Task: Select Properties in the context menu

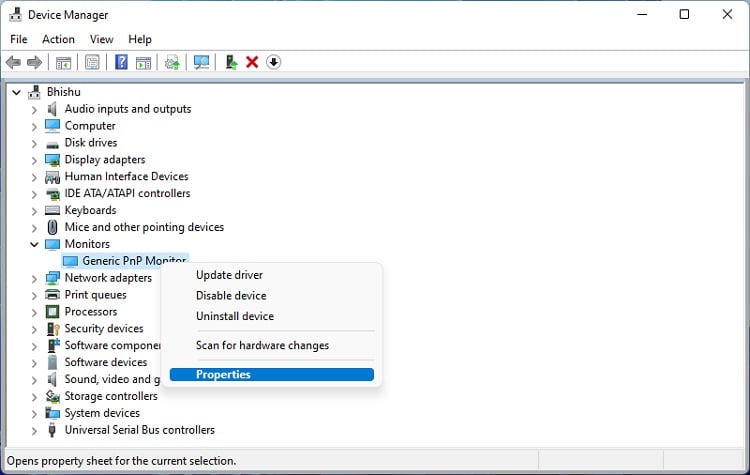Action: (x=271, y=375)
